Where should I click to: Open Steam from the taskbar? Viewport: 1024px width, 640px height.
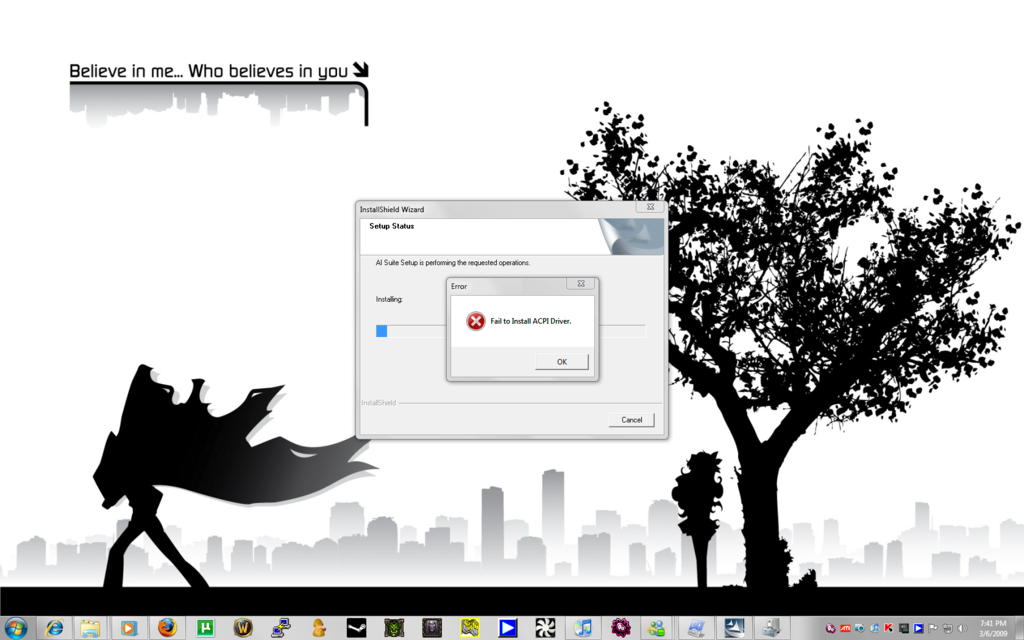[357, 628]
